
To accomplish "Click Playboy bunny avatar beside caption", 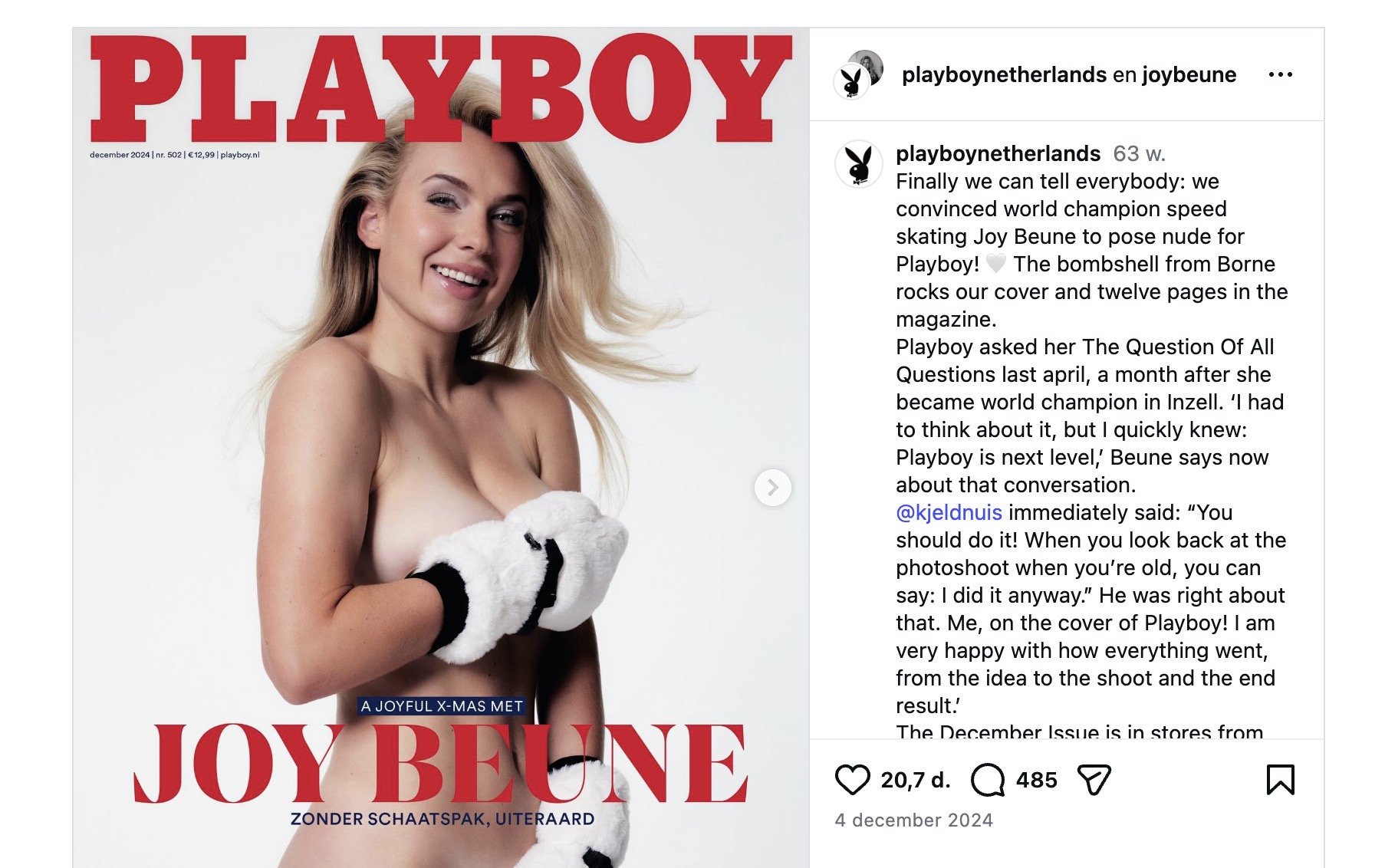I will pos(858,163).
